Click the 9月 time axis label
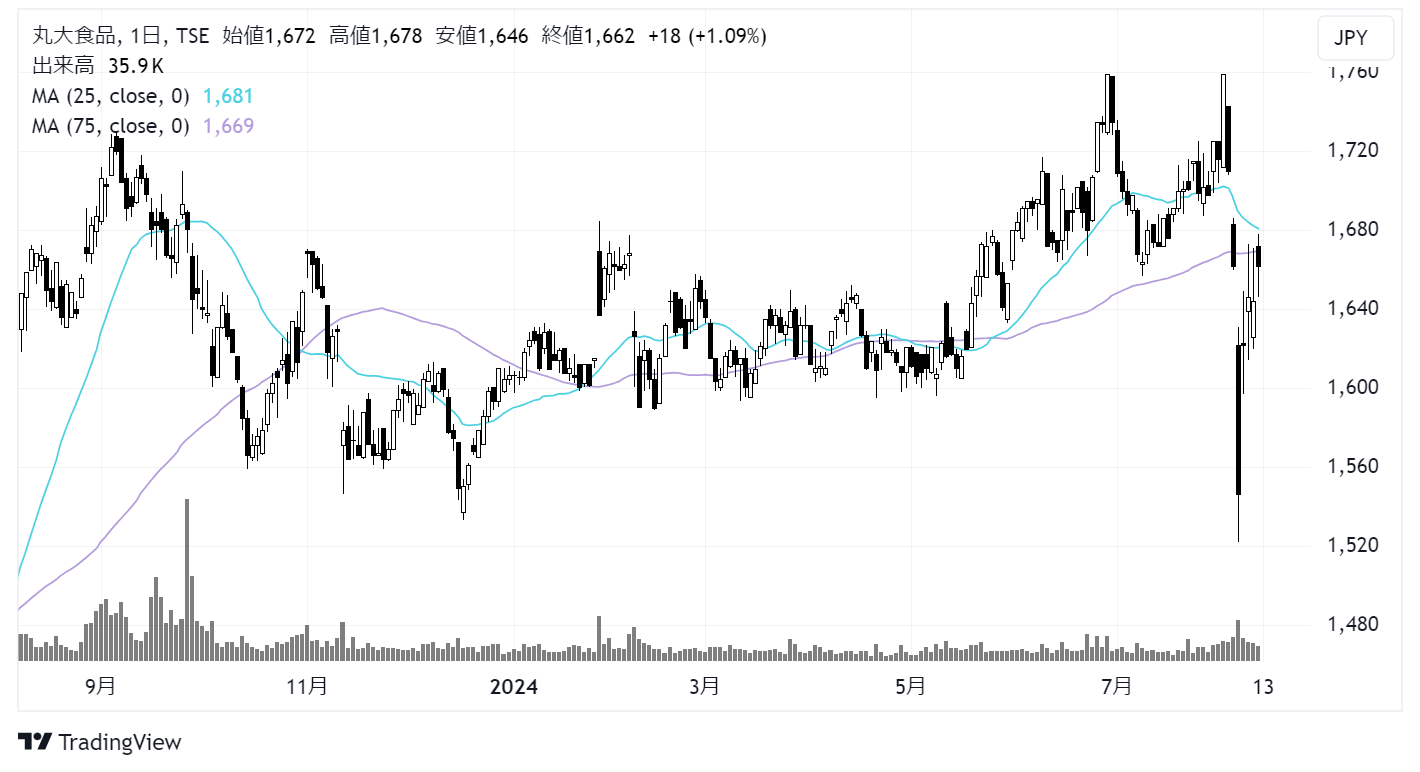The height and width of the screenshot is (772, 1420). pyautogui.click(x=100, y=687)
